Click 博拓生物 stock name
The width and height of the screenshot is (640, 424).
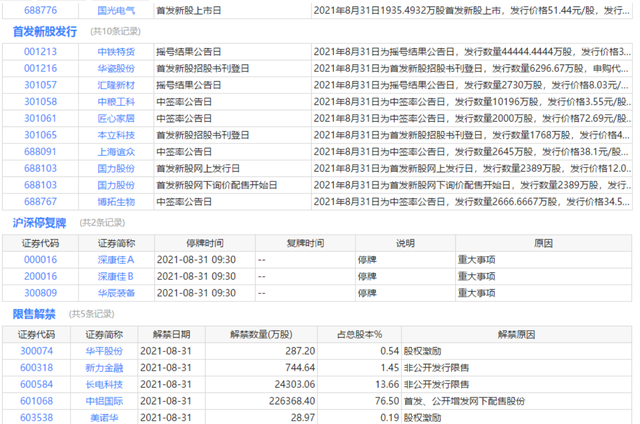pyautogui.click(x=116, y=202)
